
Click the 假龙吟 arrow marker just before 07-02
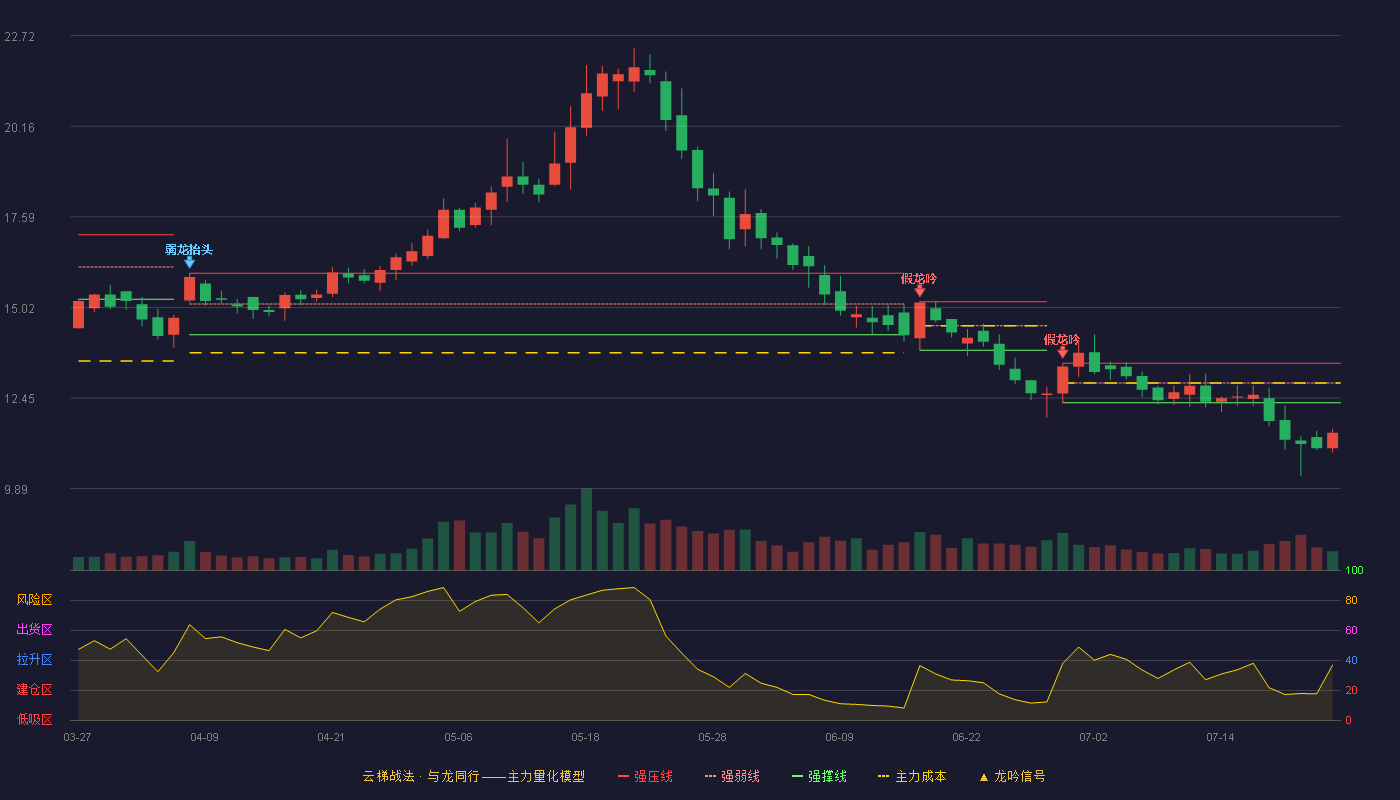pos(1063,352)
